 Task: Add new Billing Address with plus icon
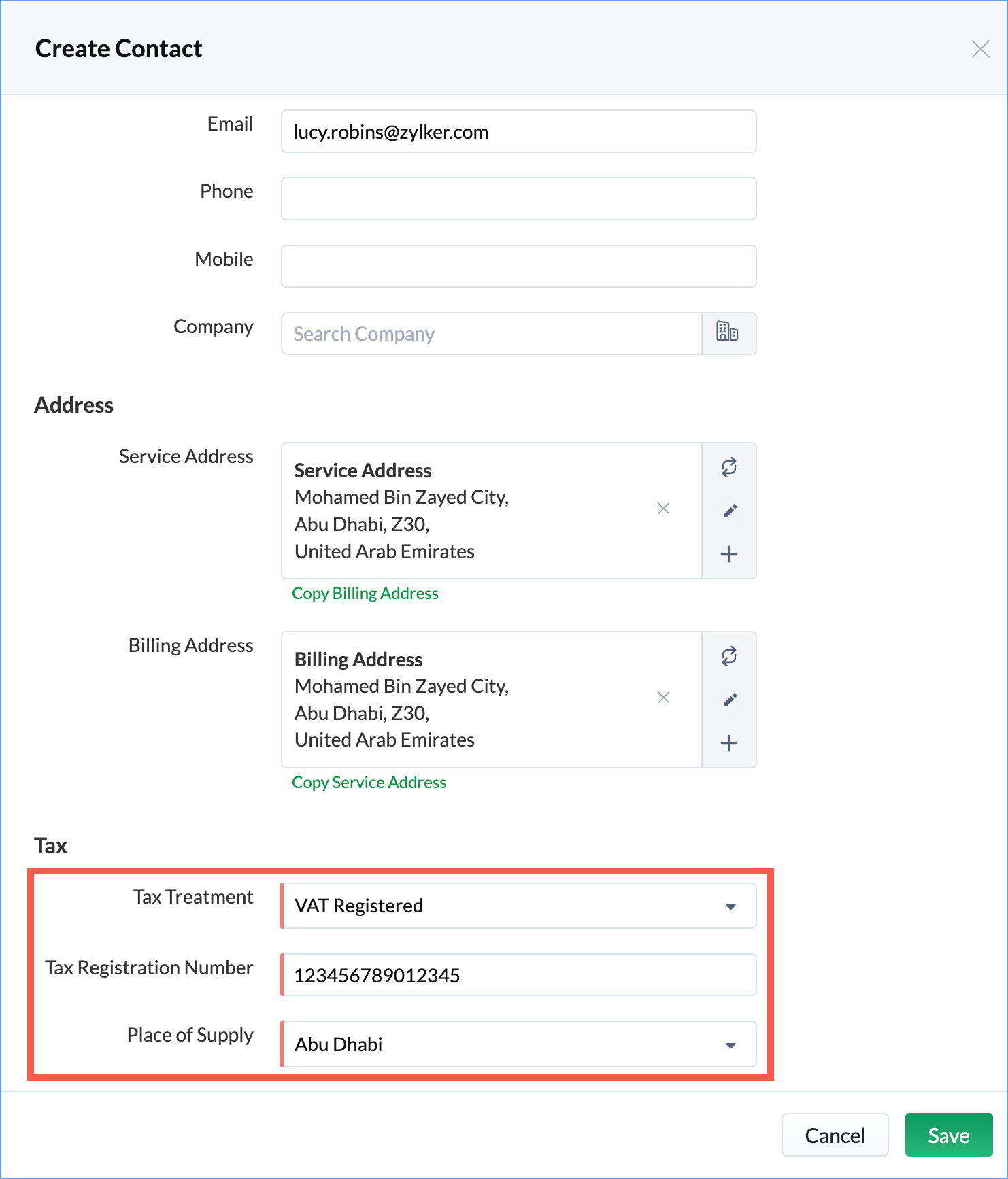pos(729,743)
